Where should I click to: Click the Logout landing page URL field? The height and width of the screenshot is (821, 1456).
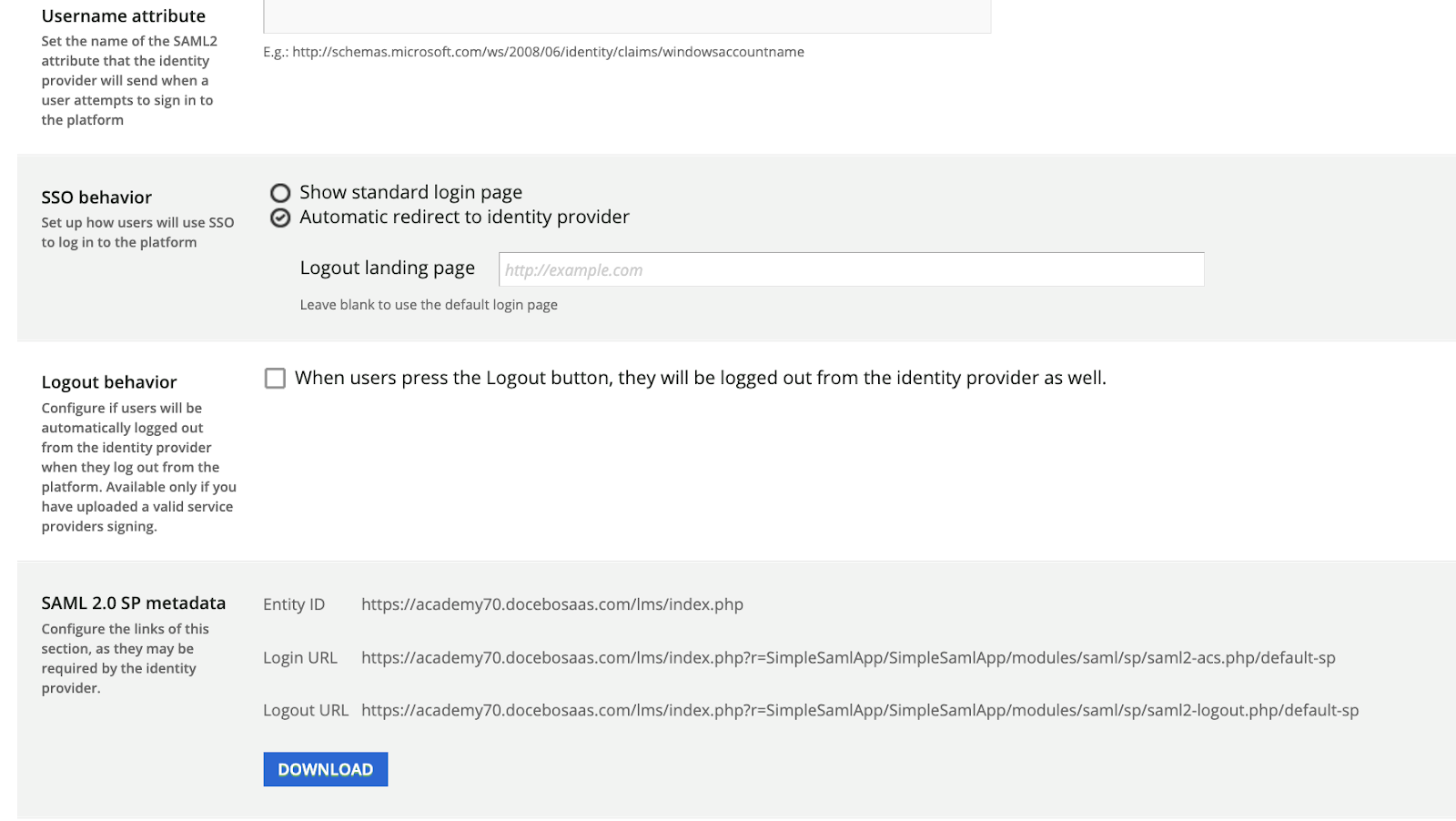click(x=851, y=269)
